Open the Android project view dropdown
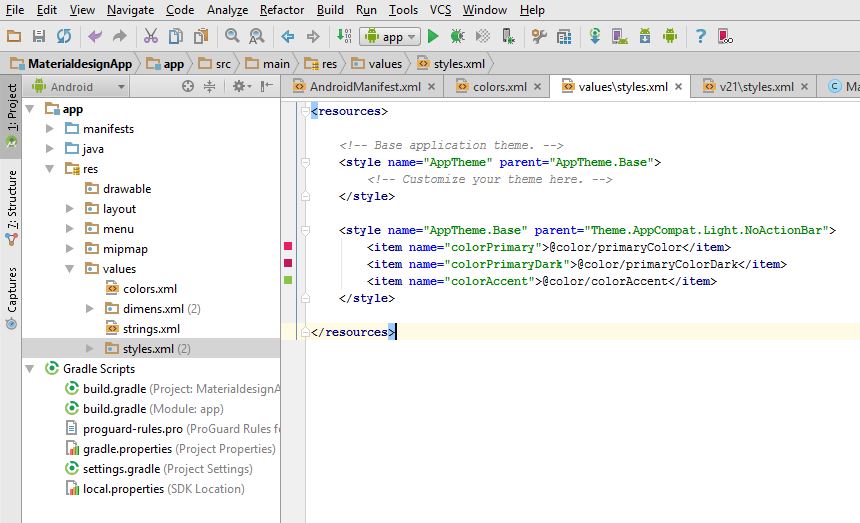Viewport: 860px width, 523px height. point(78,87)
